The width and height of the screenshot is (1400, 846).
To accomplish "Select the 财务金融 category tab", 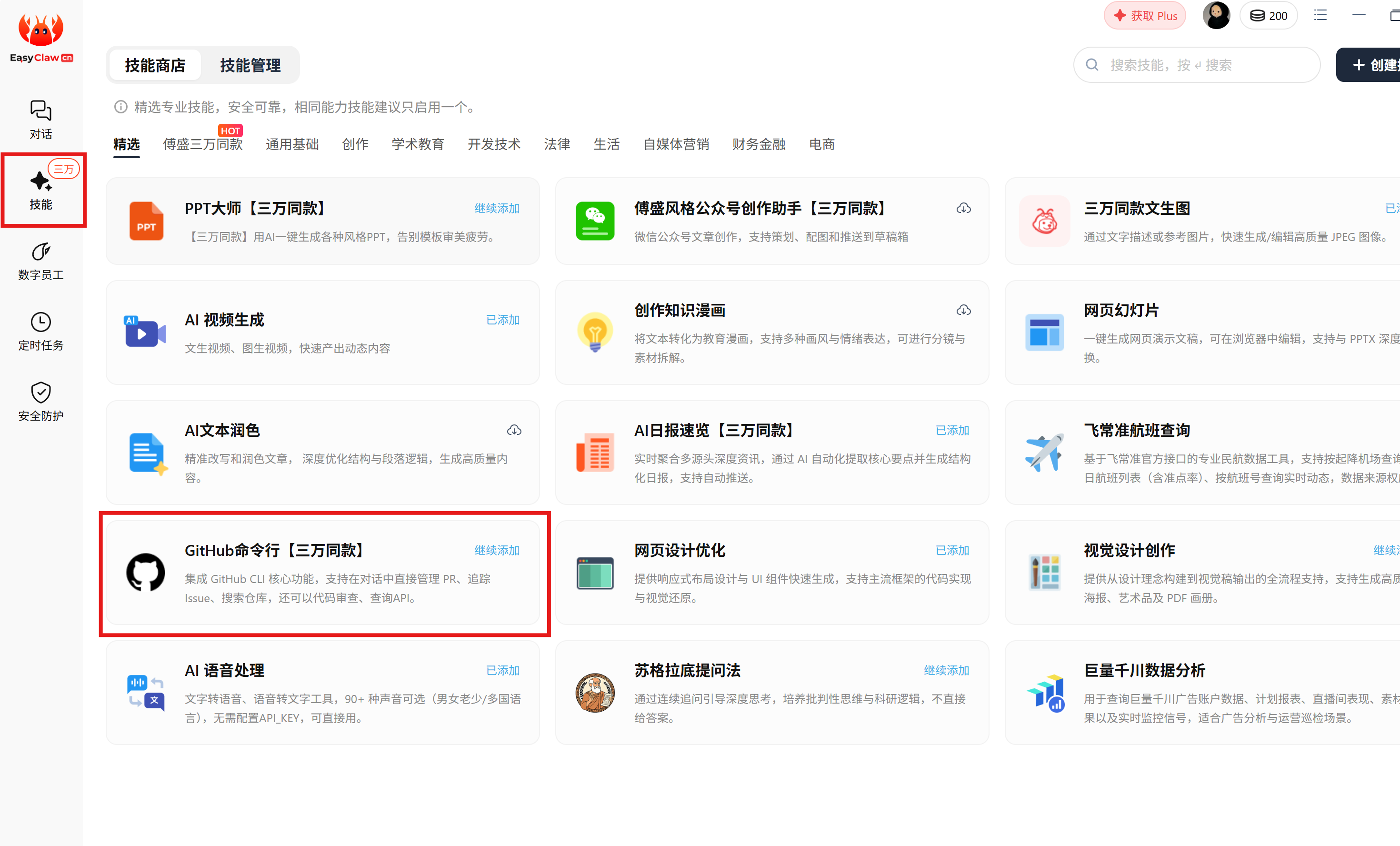I will 759,144.
